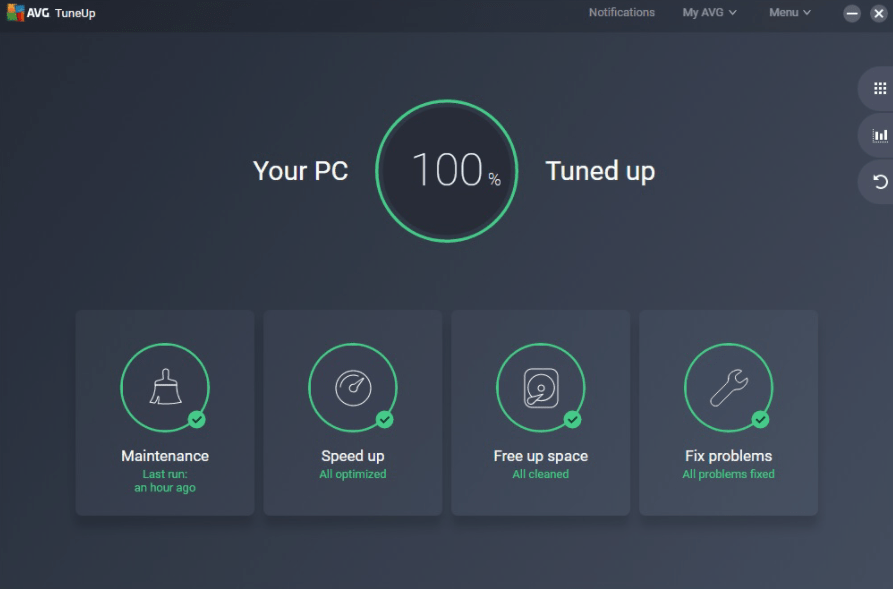Viewport: 893px width, 589px height.
Task: Click the Free up space hard drive icon
Action: point(540,387)
